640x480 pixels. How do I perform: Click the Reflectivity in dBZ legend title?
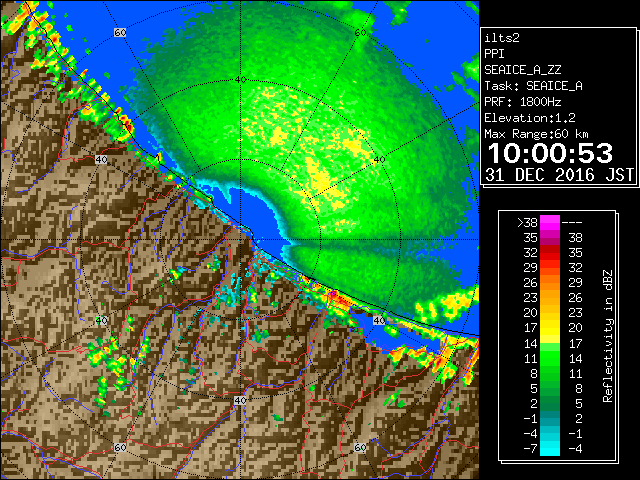608,336
